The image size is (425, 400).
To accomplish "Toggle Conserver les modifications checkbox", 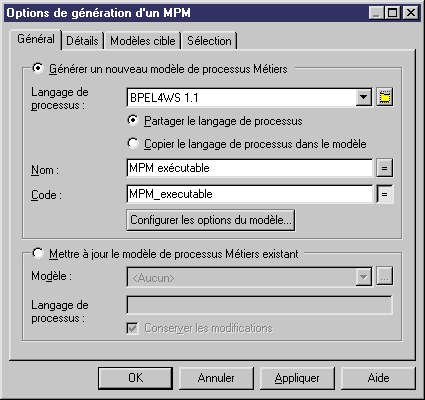I will pos(133,328).
